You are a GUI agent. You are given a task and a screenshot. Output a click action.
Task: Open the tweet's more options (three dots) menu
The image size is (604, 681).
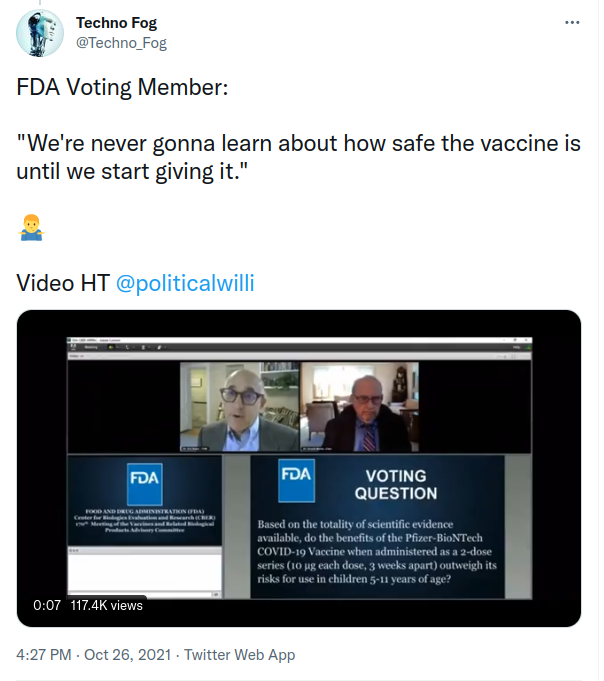coord(572,22)
